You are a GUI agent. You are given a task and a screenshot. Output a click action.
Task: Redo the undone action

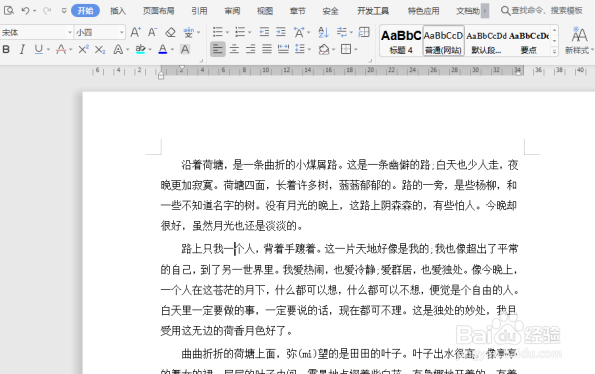47,11
